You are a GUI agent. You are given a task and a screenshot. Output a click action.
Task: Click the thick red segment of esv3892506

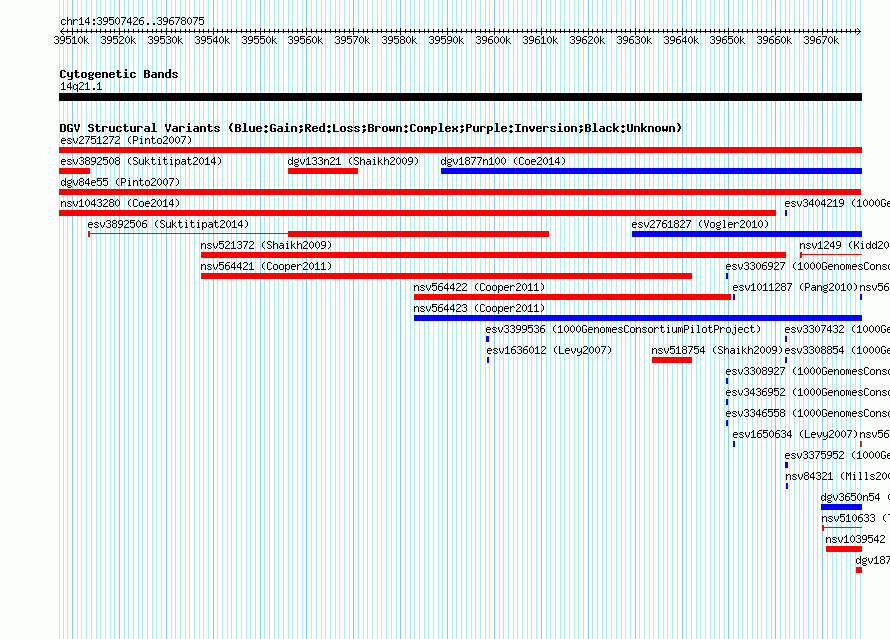click(418, 234)
